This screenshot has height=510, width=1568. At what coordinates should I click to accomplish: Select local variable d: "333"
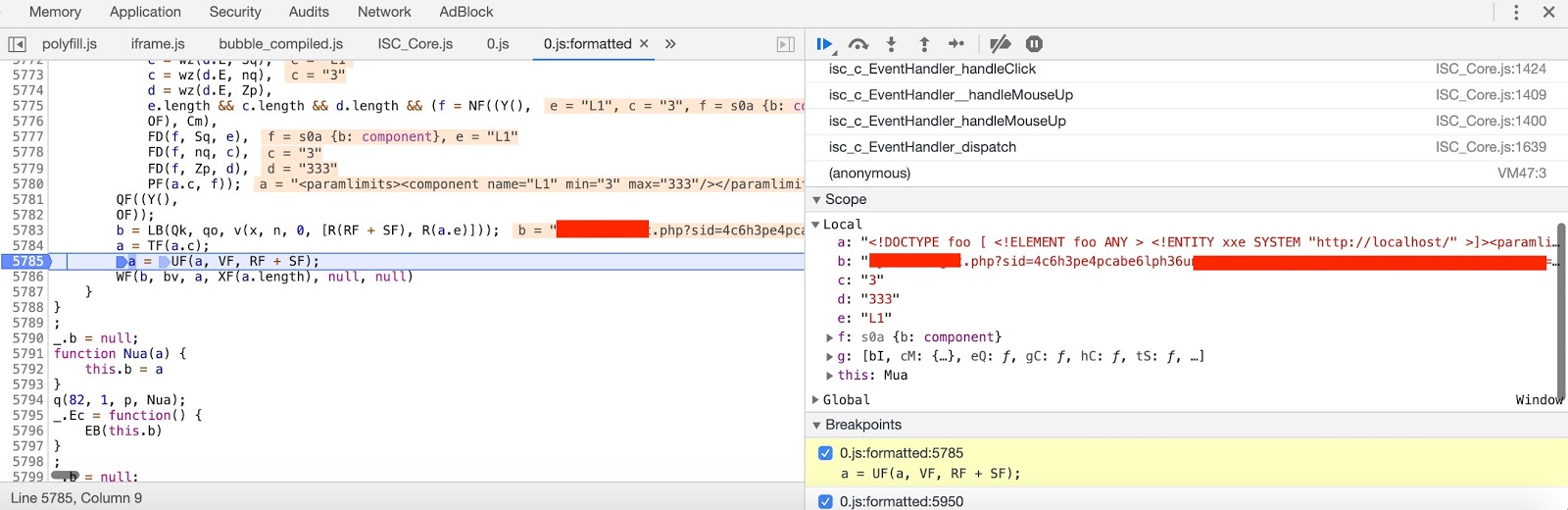pyautogui.click(x=868, y=299)
